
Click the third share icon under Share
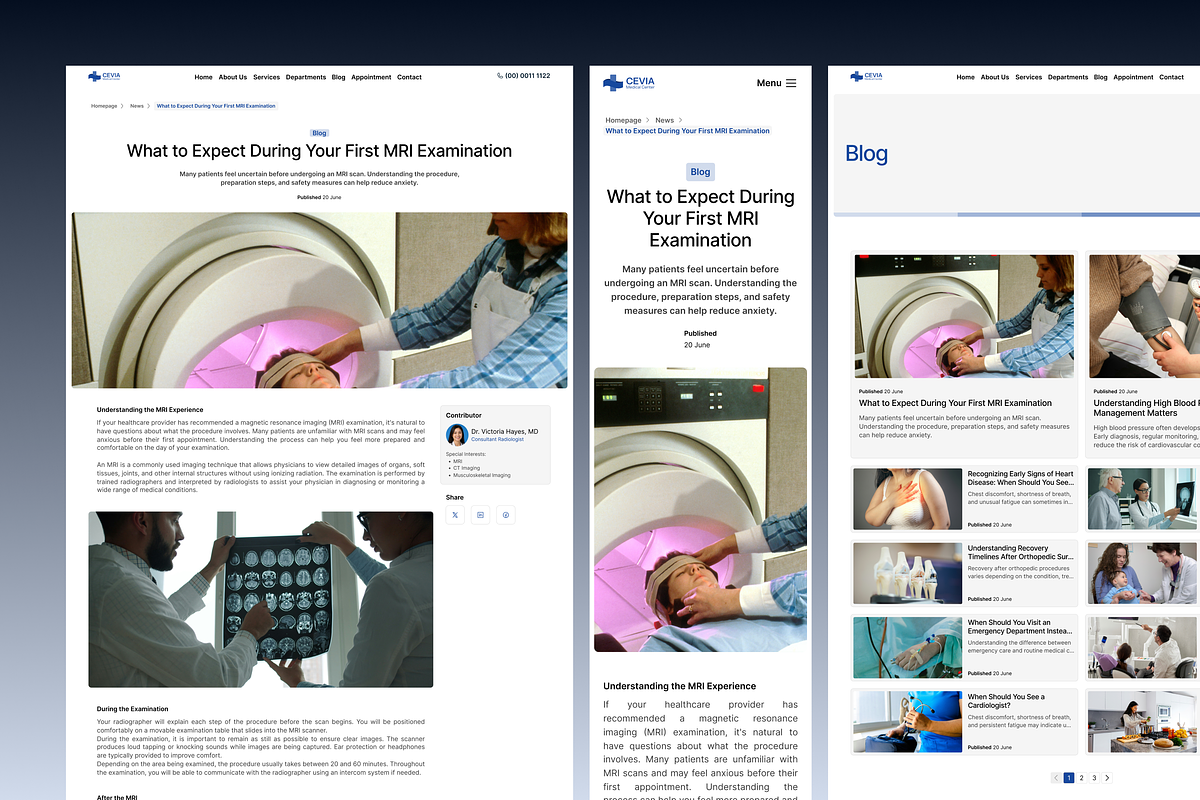pos(506,515)
